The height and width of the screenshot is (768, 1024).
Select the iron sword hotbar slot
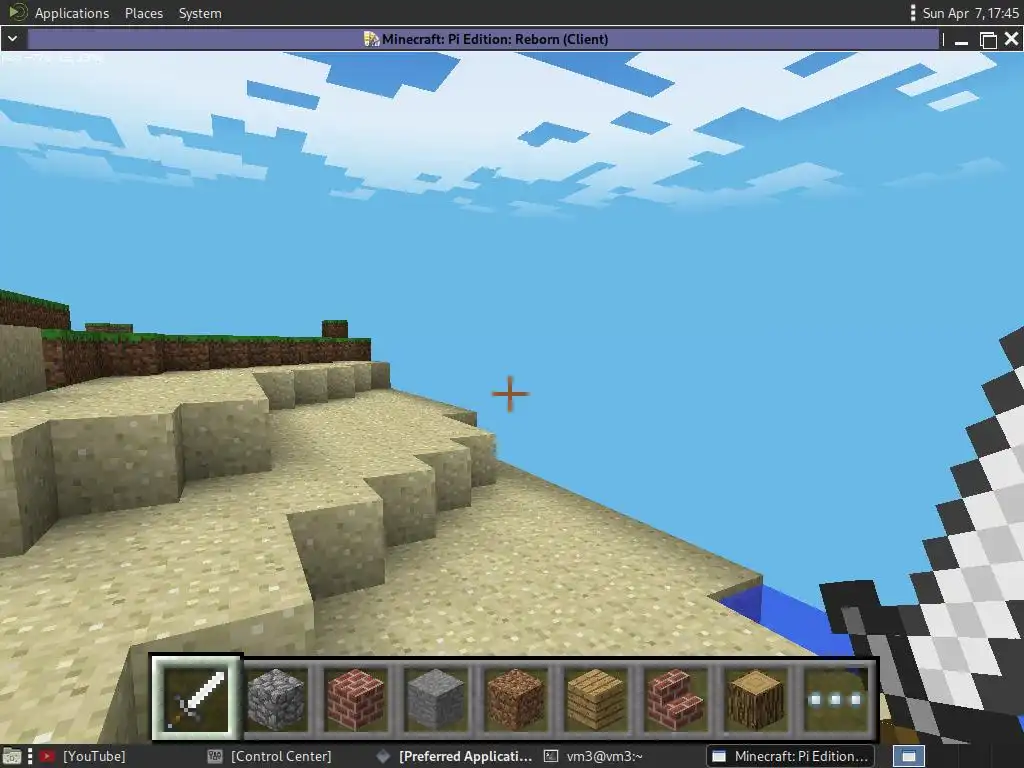coord(196,699)
